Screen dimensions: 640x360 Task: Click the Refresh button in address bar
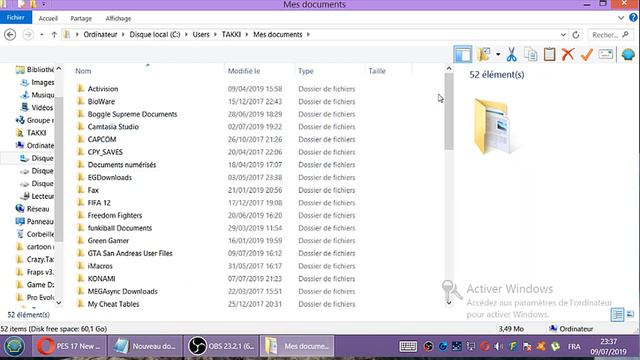point(576,35)
